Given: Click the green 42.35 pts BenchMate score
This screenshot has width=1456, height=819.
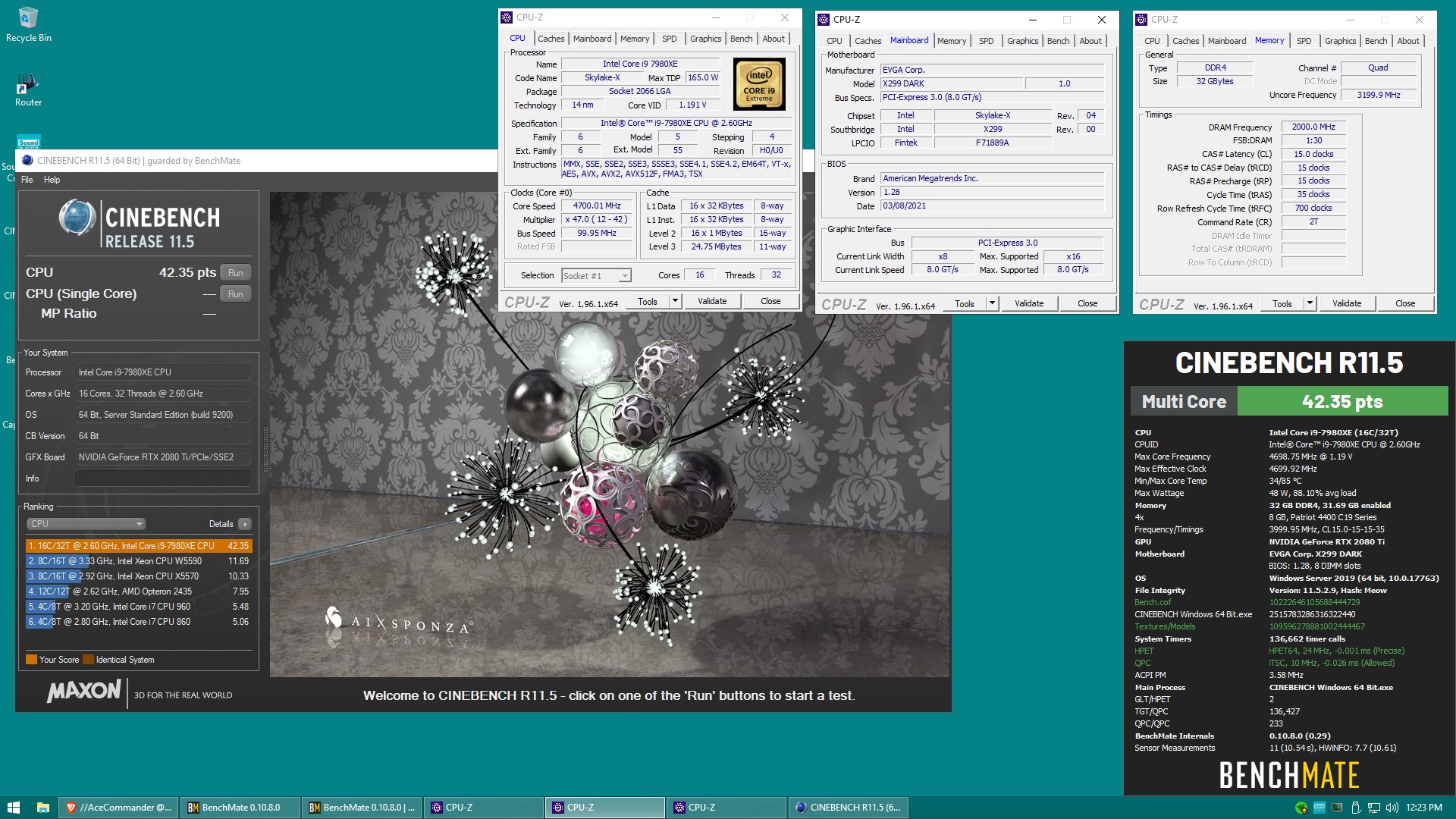Looking at the screenshot, I should point(1342,401).
